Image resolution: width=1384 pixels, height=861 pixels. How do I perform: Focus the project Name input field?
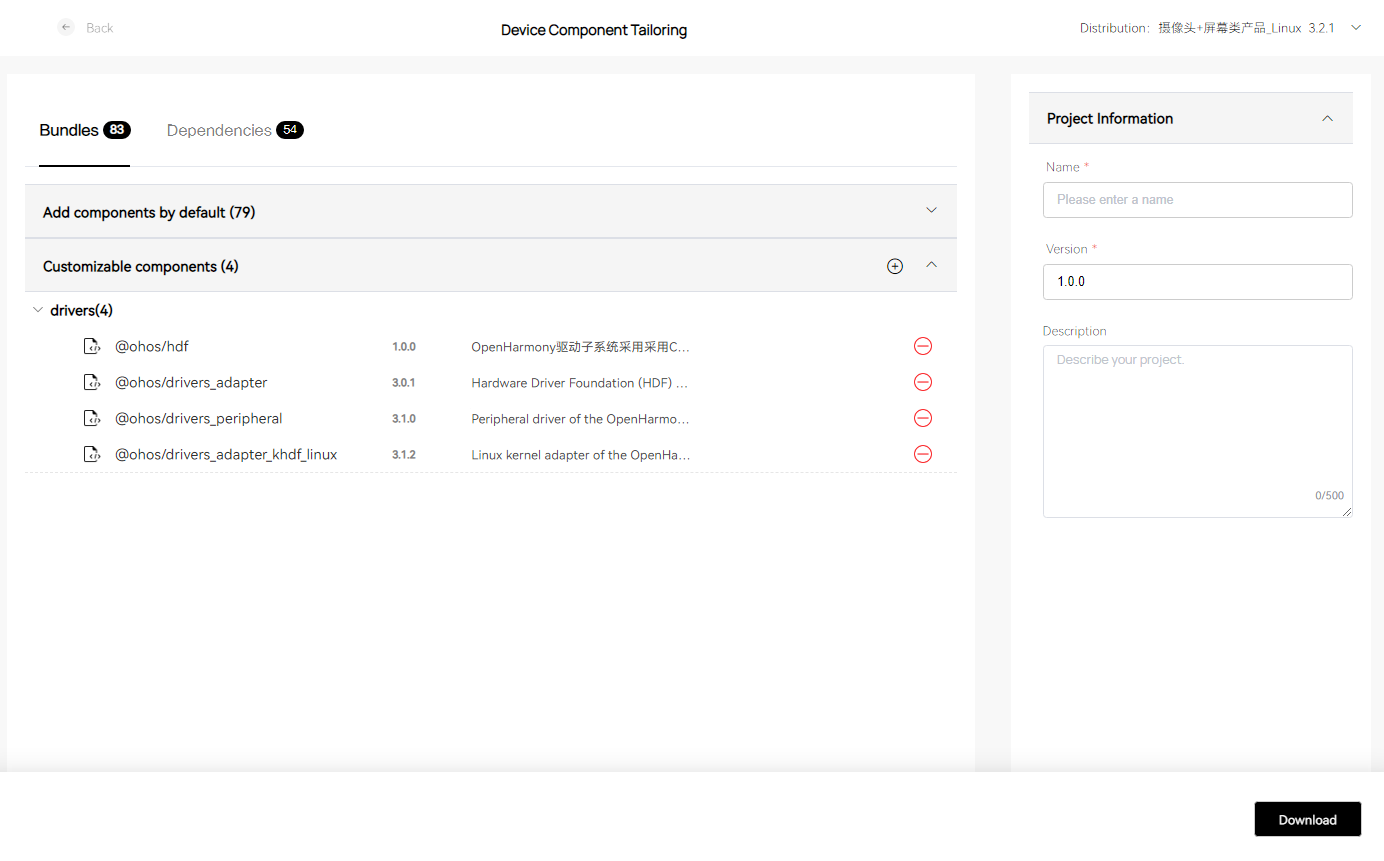point(1197,200)
